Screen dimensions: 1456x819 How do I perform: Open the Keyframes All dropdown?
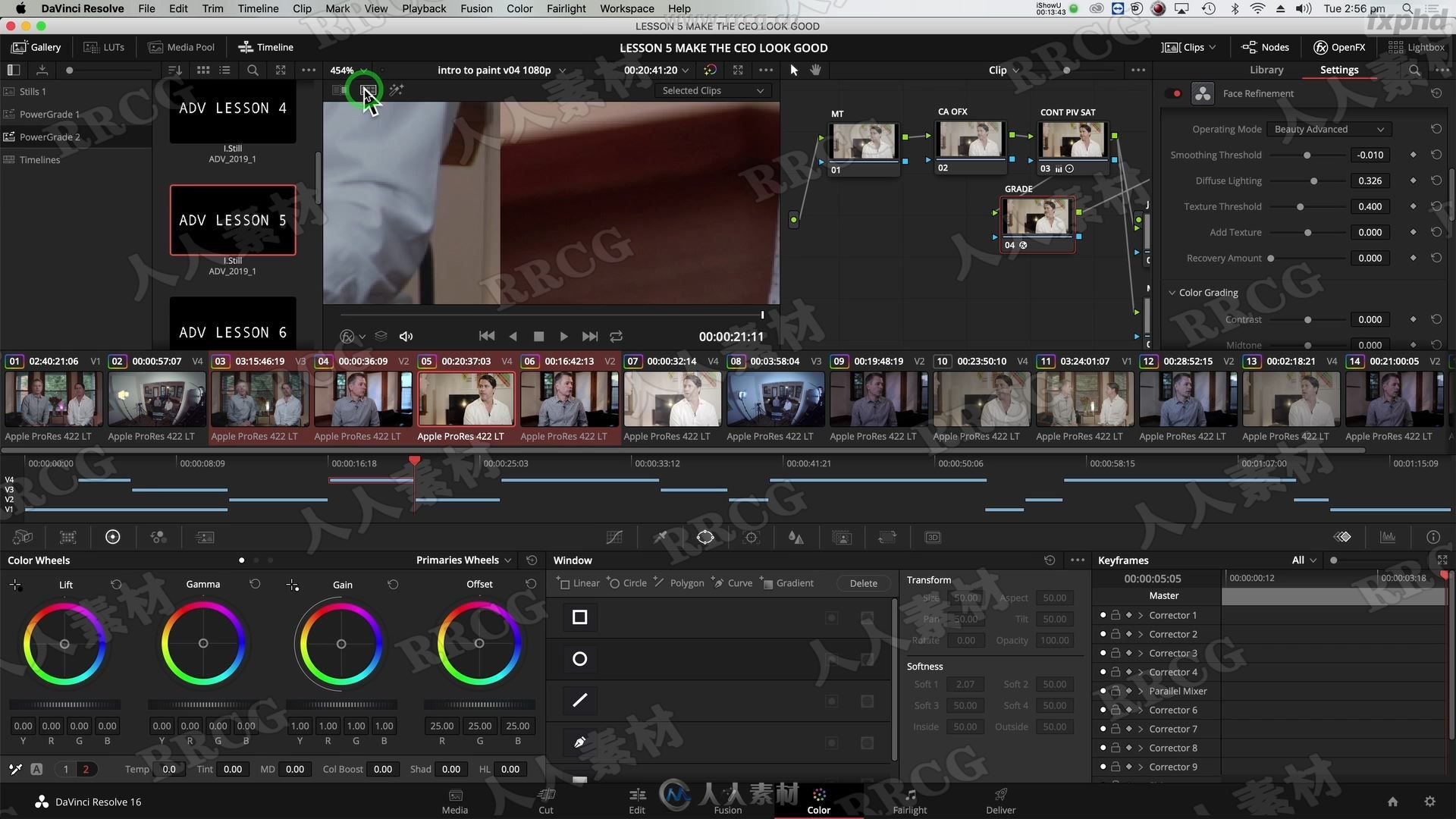coord(1304,560)
